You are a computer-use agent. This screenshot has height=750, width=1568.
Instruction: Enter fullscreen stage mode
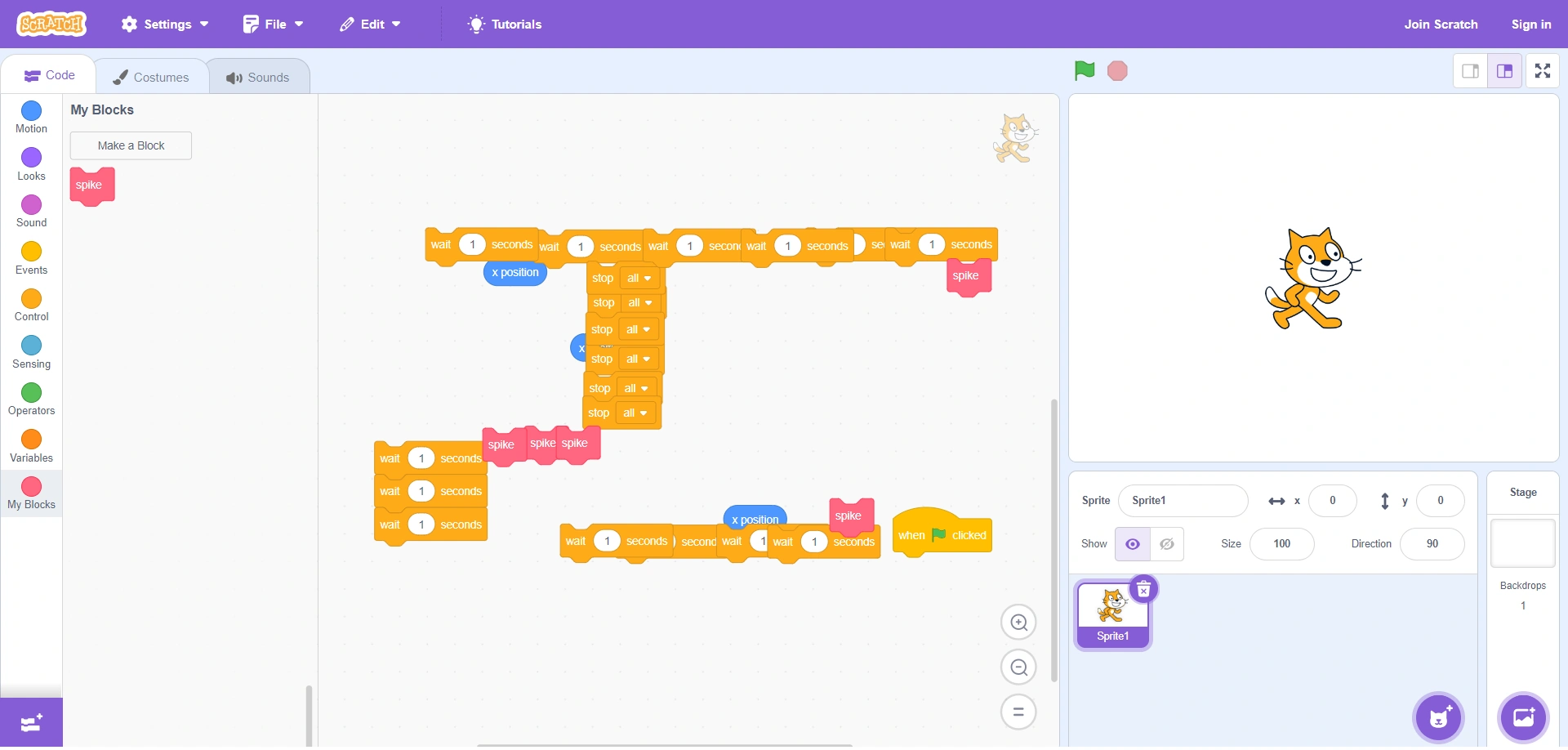click(x=1543, y=70)
